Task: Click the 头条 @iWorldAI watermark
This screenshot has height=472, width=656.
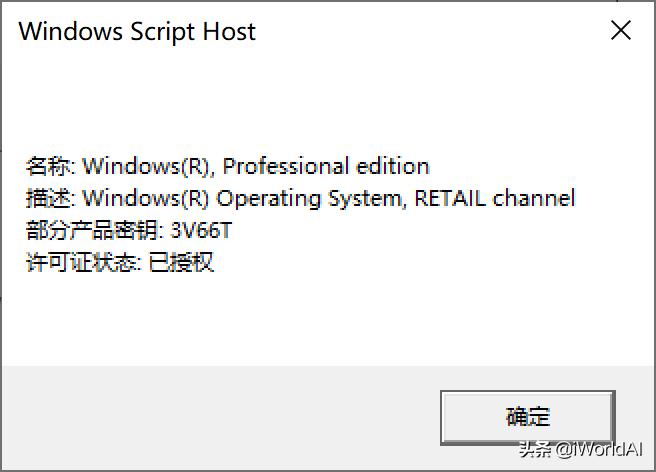Action: (x=581, y=449)
